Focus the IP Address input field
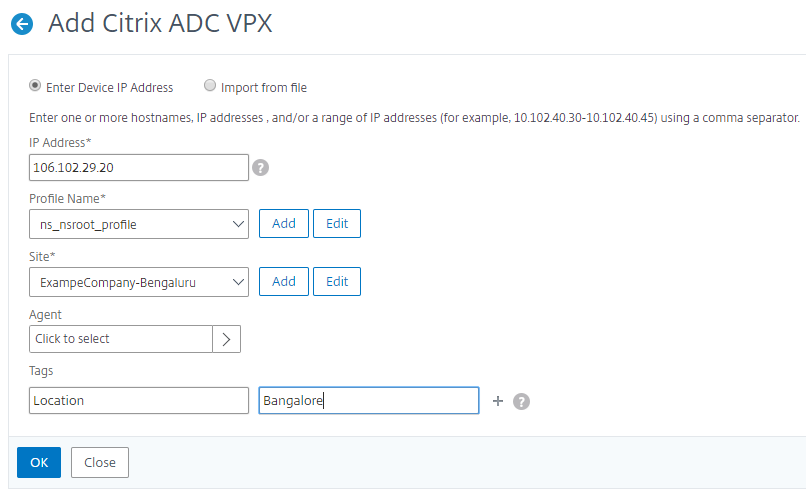Viewport: 806px width, 493px height. click(x=139, y=167)
